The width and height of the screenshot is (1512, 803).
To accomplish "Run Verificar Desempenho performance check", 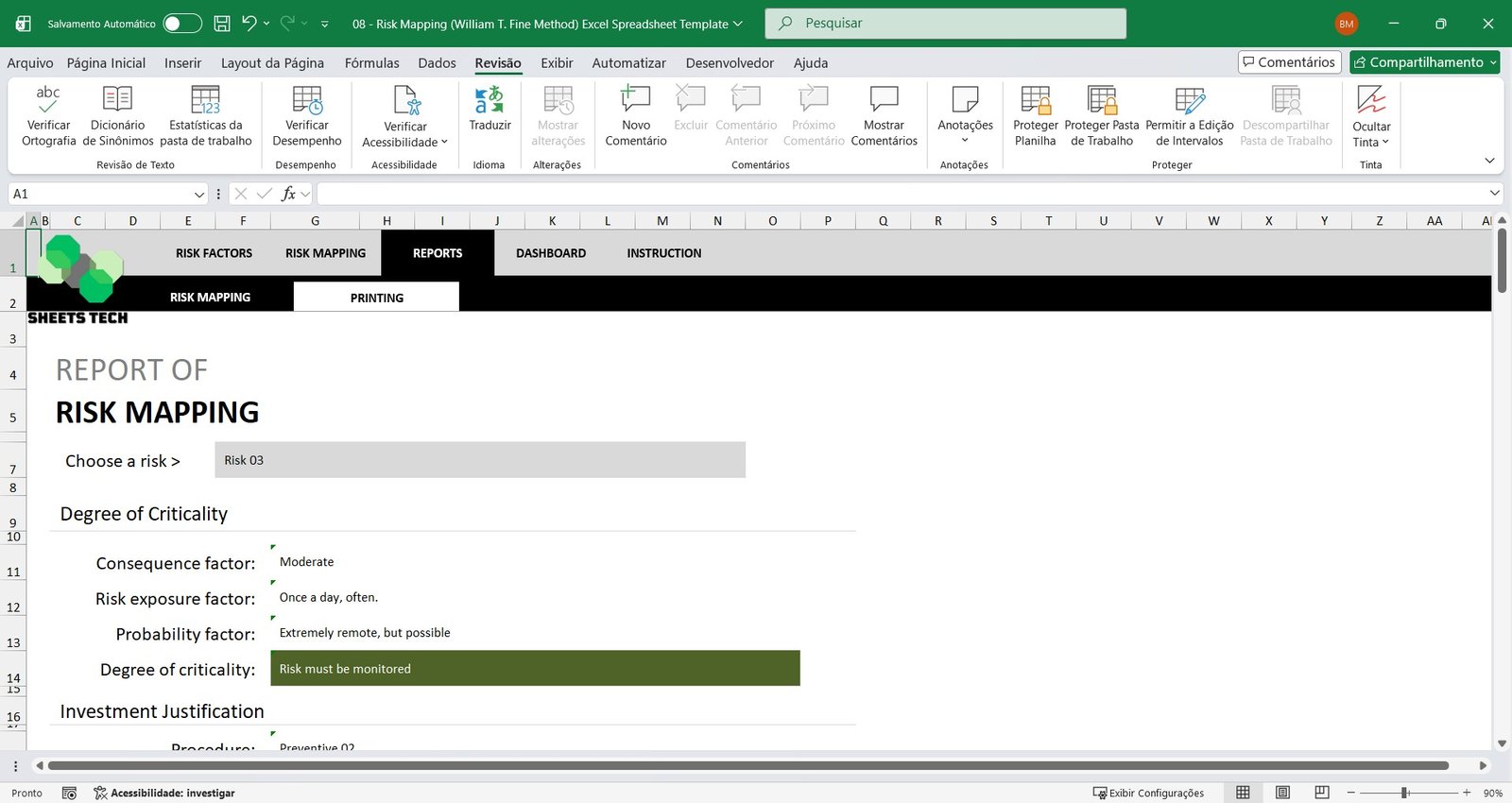I will pos(307,99).
